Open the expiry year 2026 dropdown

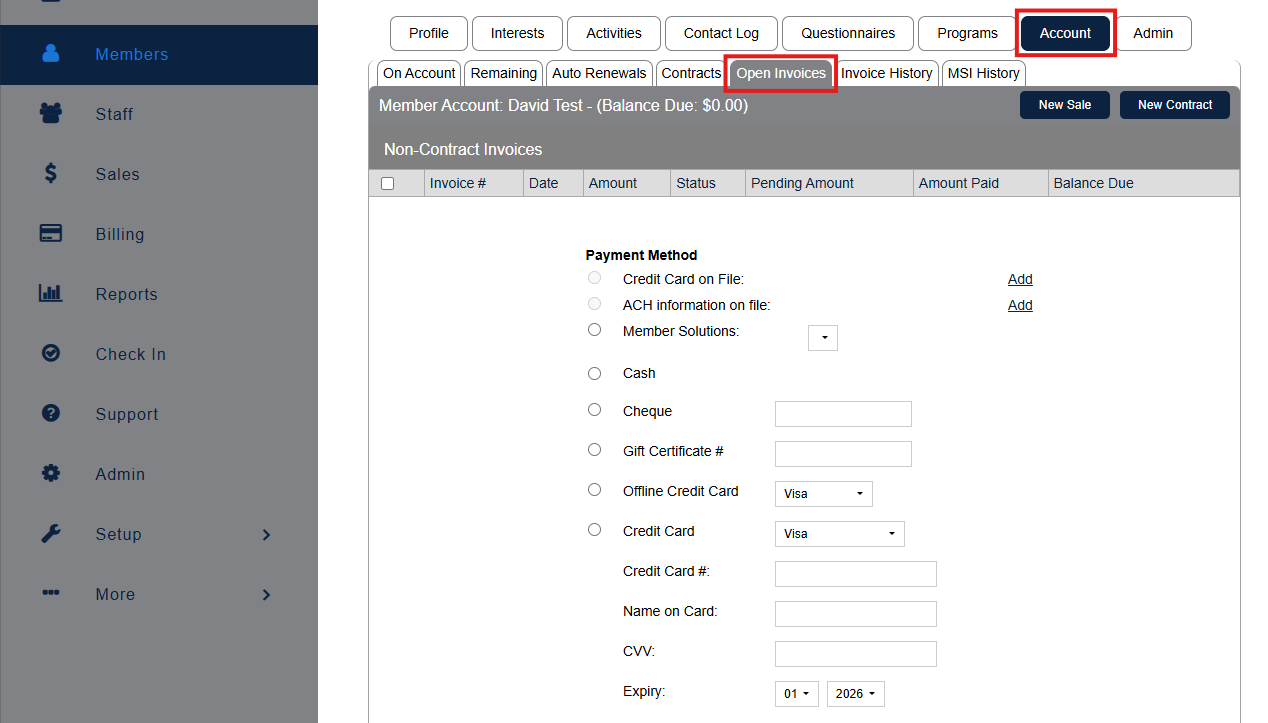[855, 694]
